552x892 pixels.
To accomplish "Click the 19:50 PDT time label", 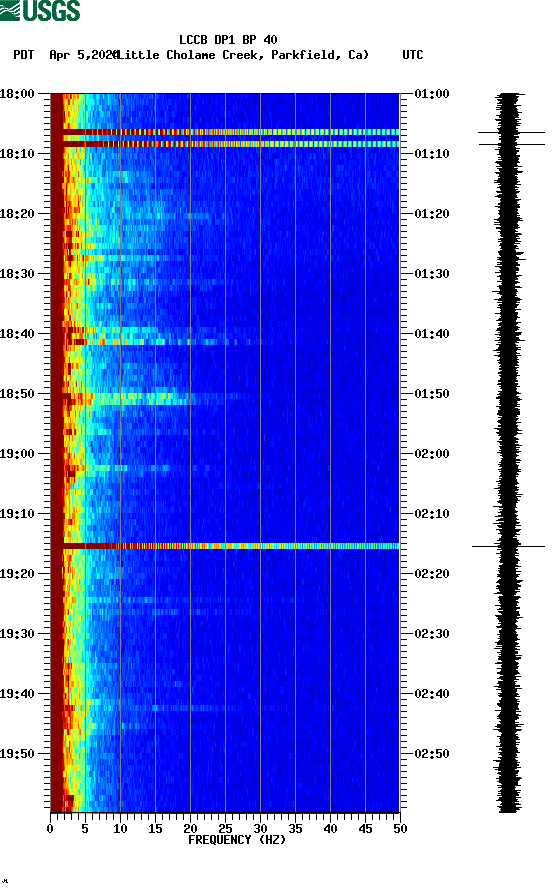I will (x=17, y=754).
